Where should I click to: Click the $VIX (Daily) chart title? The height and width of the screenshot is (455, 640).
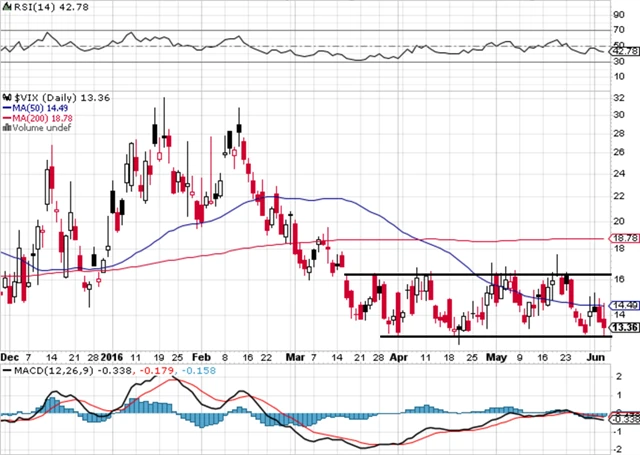click(47, 96)
